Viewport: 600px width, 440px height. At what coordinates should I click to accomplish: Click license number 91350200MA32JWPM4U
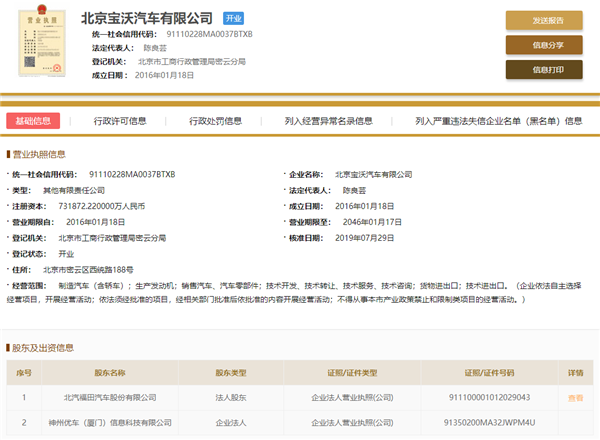[x=489, y=423]
